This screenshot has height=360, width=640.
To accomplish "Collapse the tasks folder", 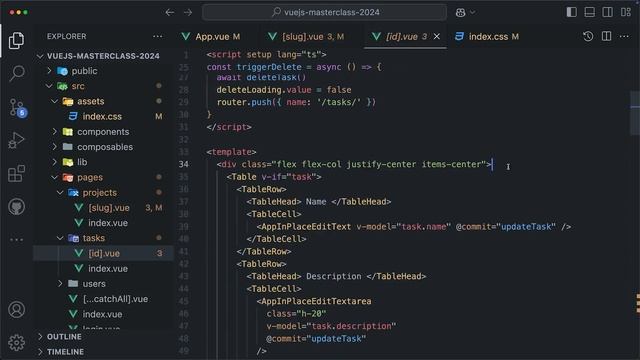I will click(x=60, y=238).
